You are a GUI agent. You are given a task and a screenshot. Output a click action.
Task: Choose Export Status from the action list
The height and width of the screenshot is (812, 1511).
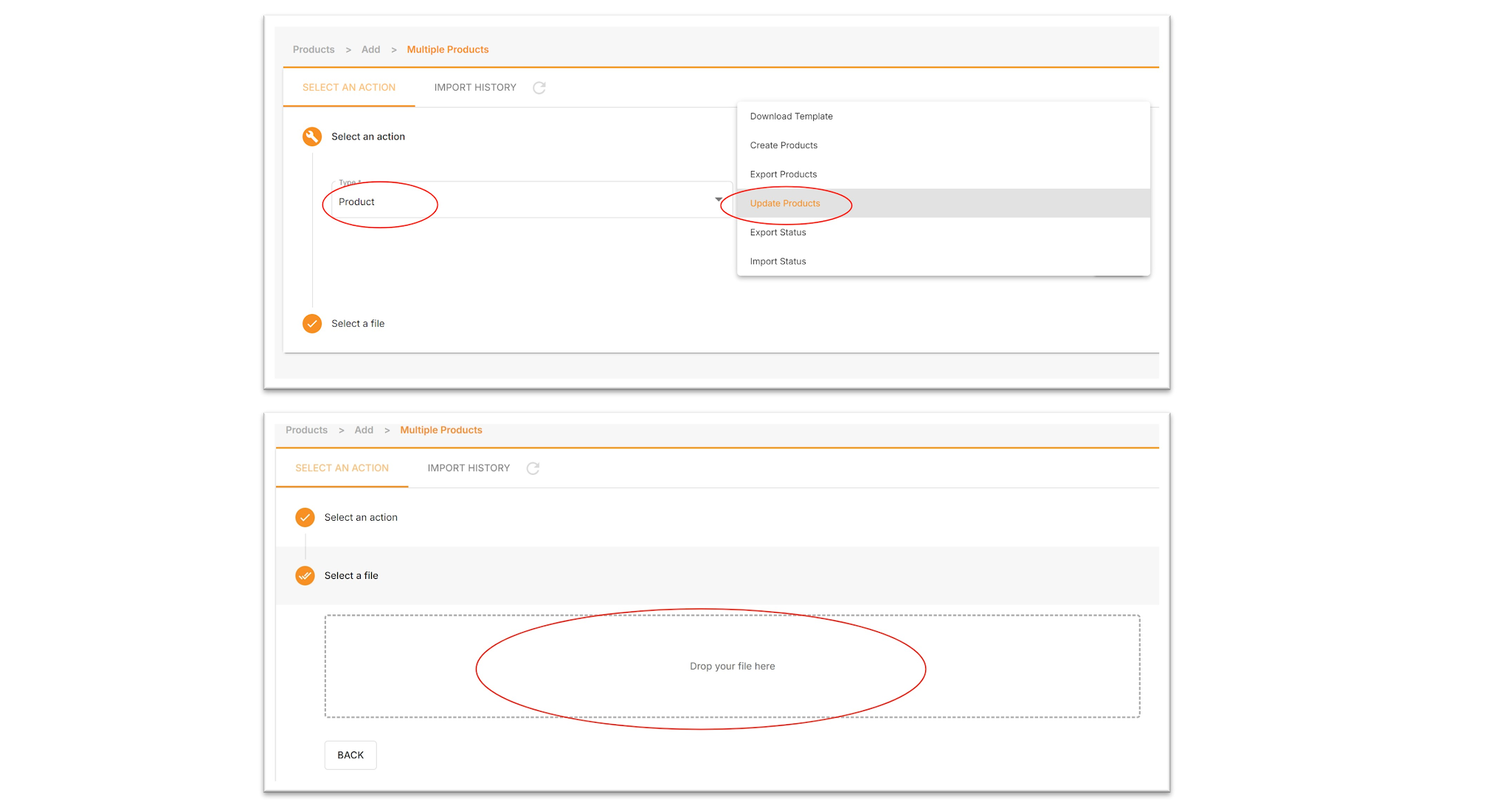point(943,232)
